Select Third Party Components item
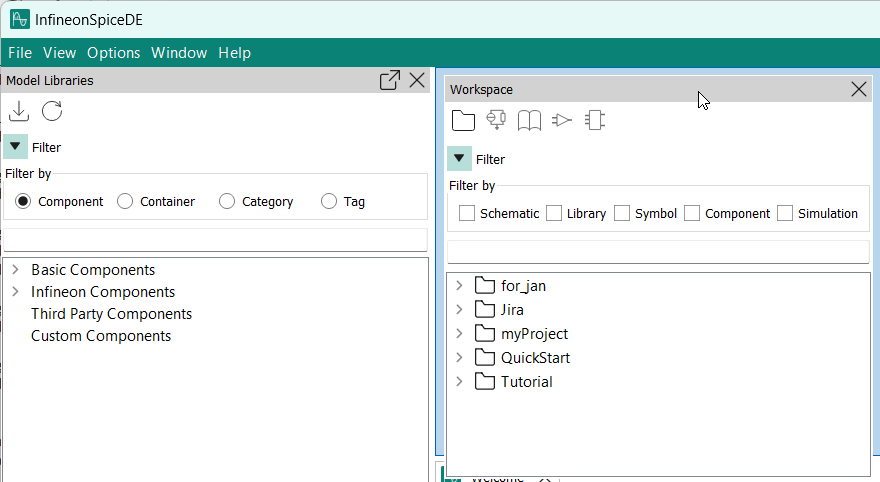 click(x=111, y=314)
